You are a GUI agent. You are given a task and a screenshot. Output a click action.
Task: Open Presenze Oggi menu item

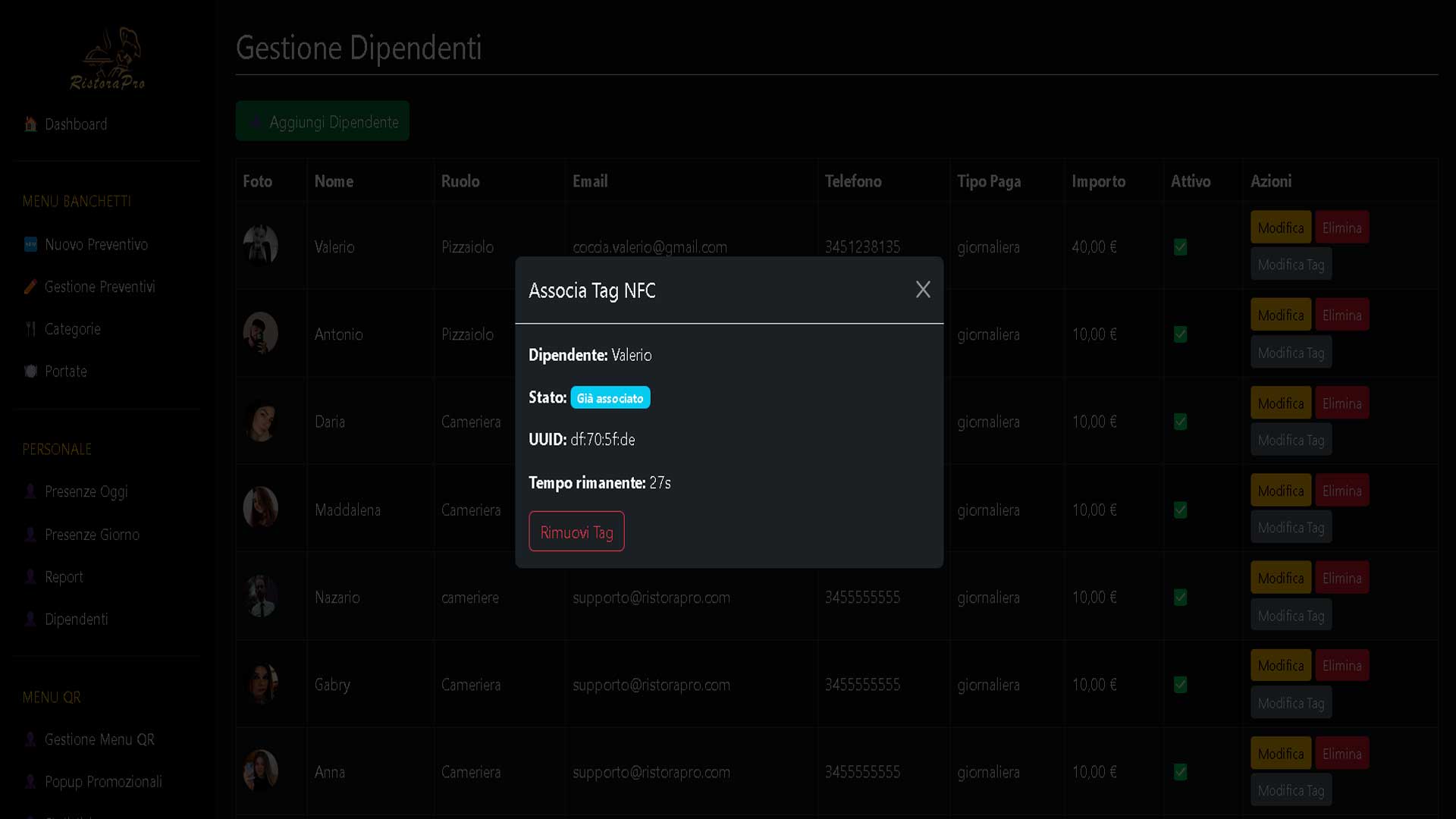click(x=86, y=492)
